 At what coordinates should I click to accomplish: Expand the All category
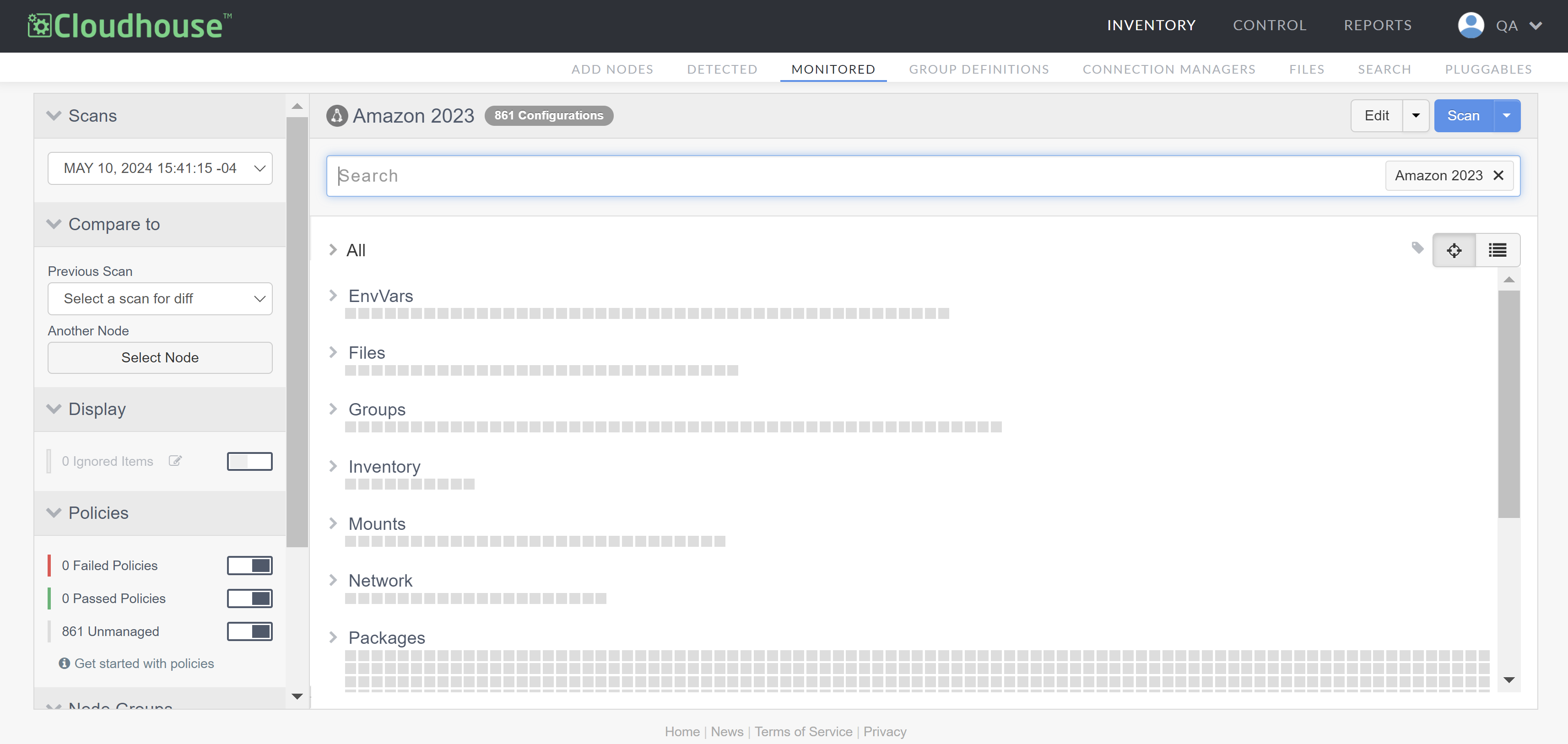coord(333,249)
